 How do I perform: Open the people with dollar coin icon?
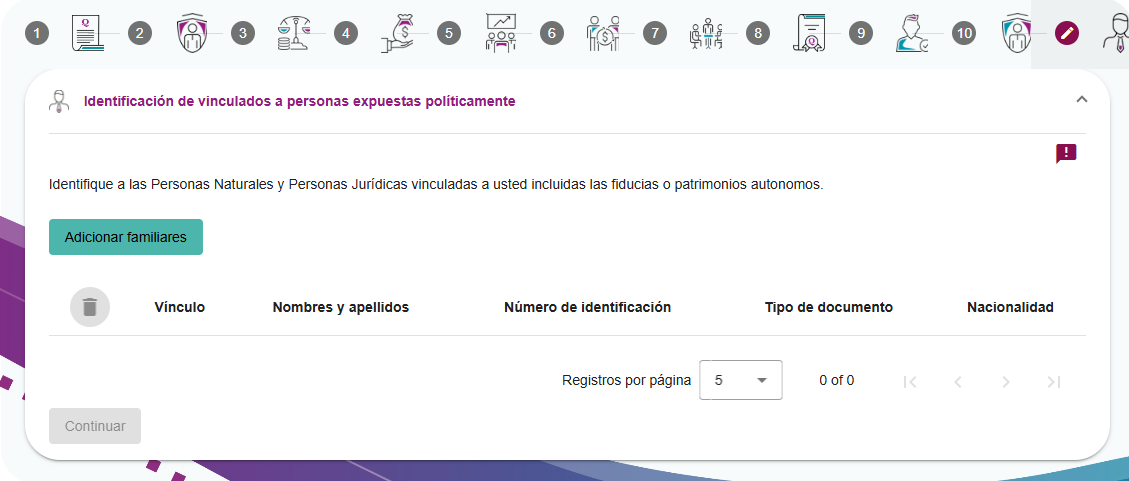[x=603, y=33]
